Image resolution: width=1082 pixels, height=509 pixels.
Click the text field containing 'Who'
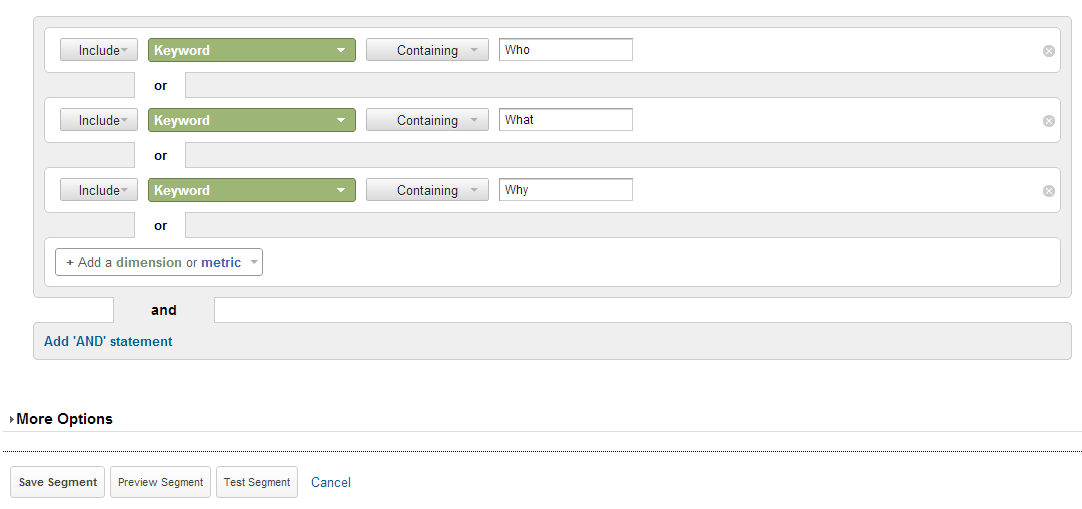coord(565,50)
